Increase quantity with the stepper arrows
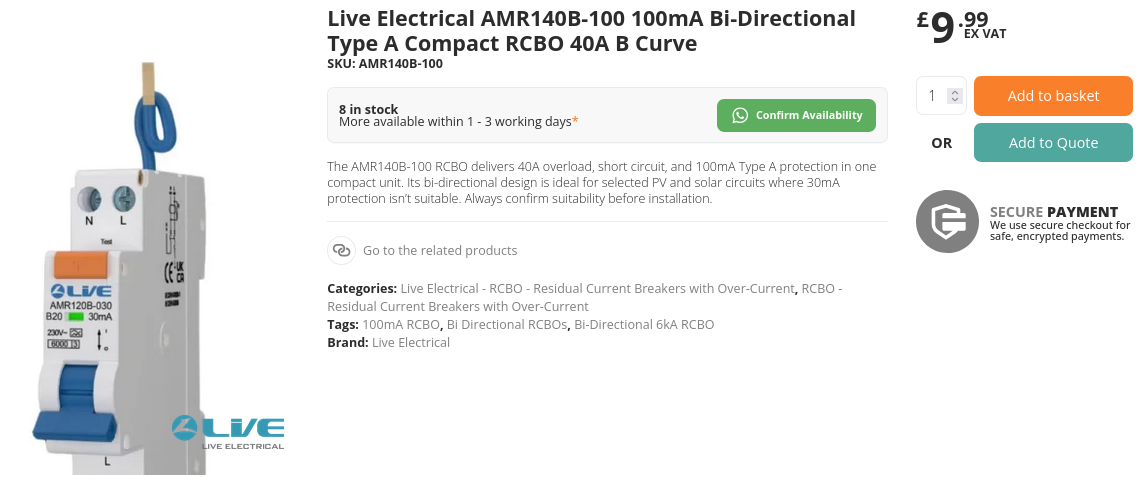Viewport: 1148px width, 491px height. 955,92
